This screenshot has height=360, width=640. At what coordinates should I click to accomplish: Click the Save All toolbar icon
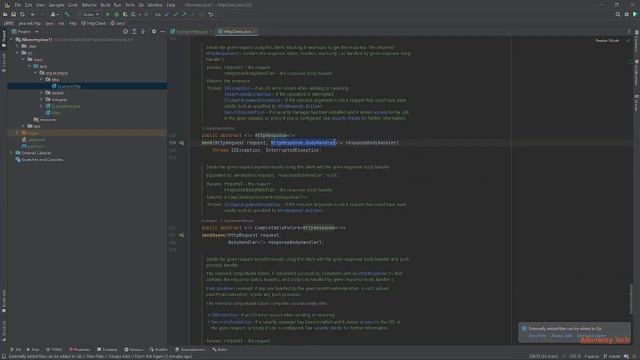click(x=13, y=14)
